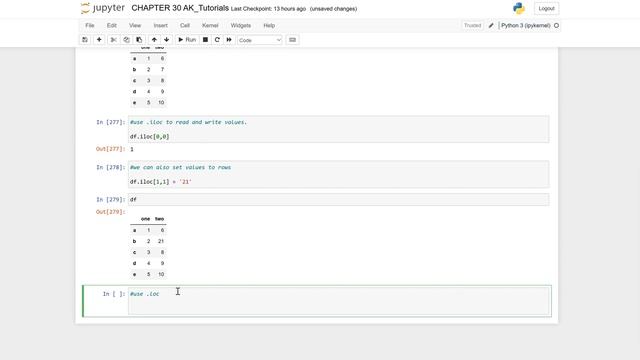Select the Out[279] prompt label
This screenshot has height=360, width=640.
click(x=110, y=212)
